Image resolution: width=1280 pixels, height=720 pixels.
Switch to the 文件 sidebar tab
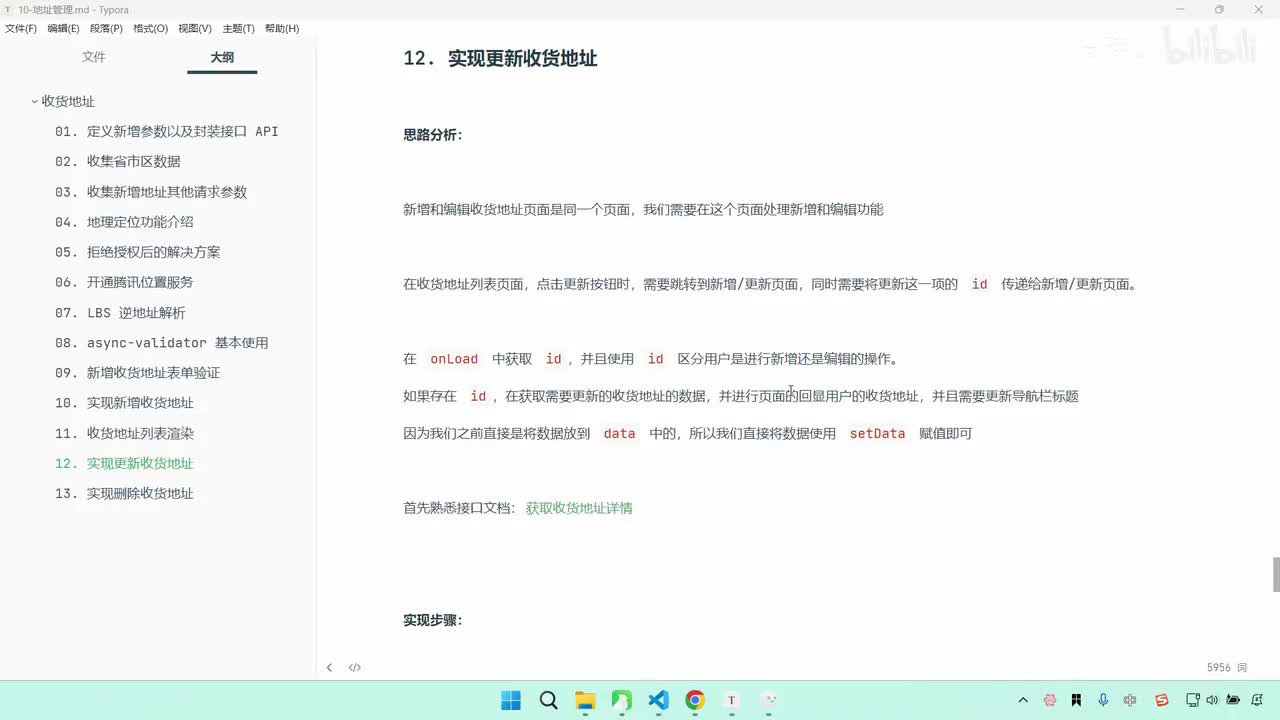point(94,57)
